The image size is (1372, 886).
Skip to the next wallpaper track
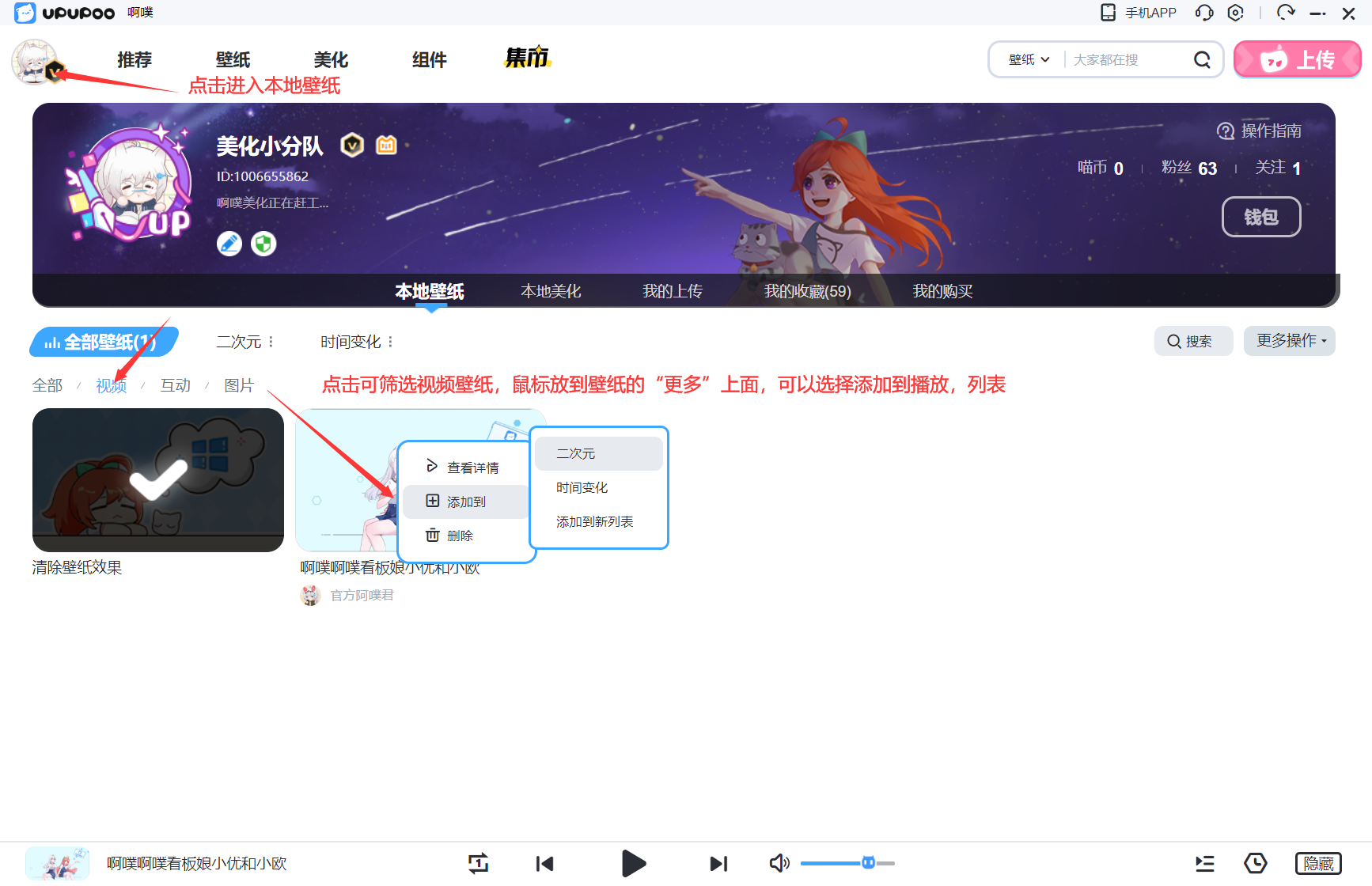718,863
